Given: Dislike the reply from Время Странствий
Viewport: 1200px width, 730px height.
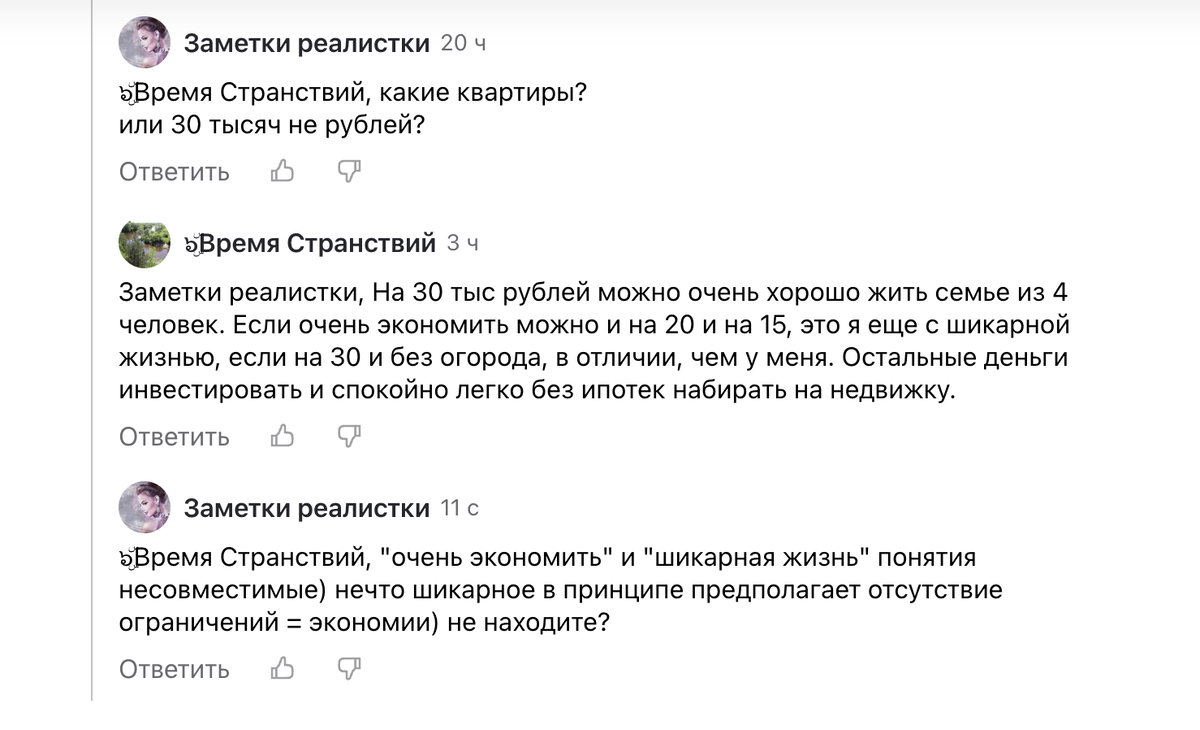Looking at the screenshot, I should tap(346, 436).
